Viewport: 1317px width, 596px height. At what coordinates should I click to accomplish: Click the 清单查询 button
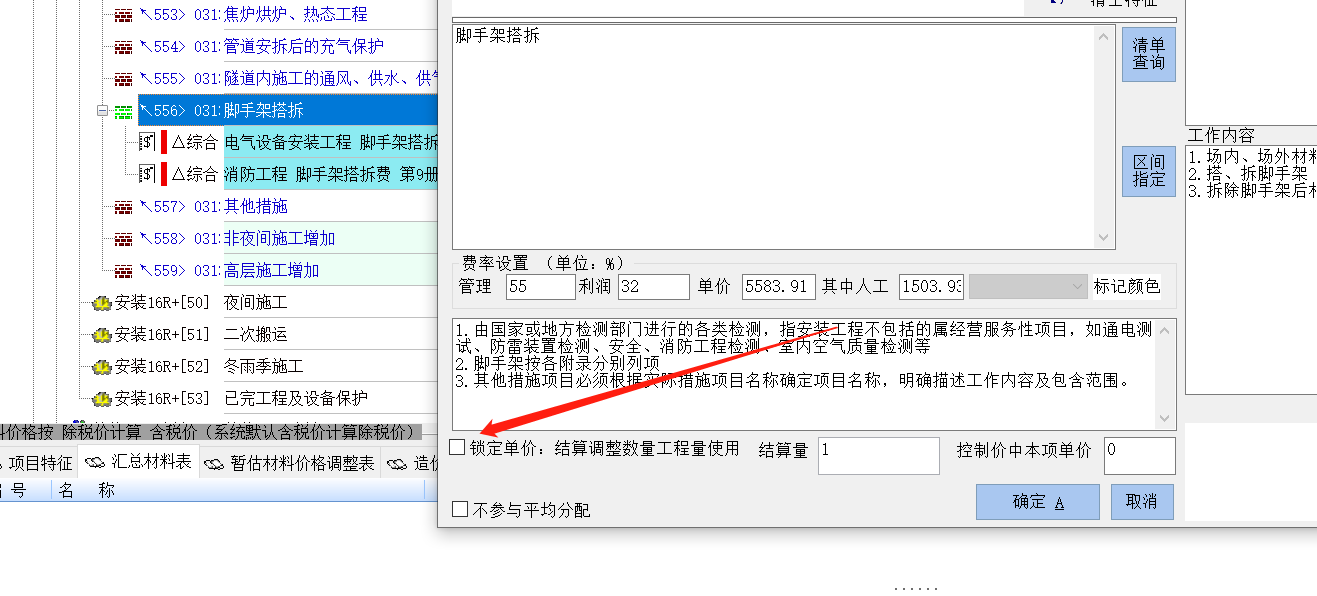(x=1147, y=54)
